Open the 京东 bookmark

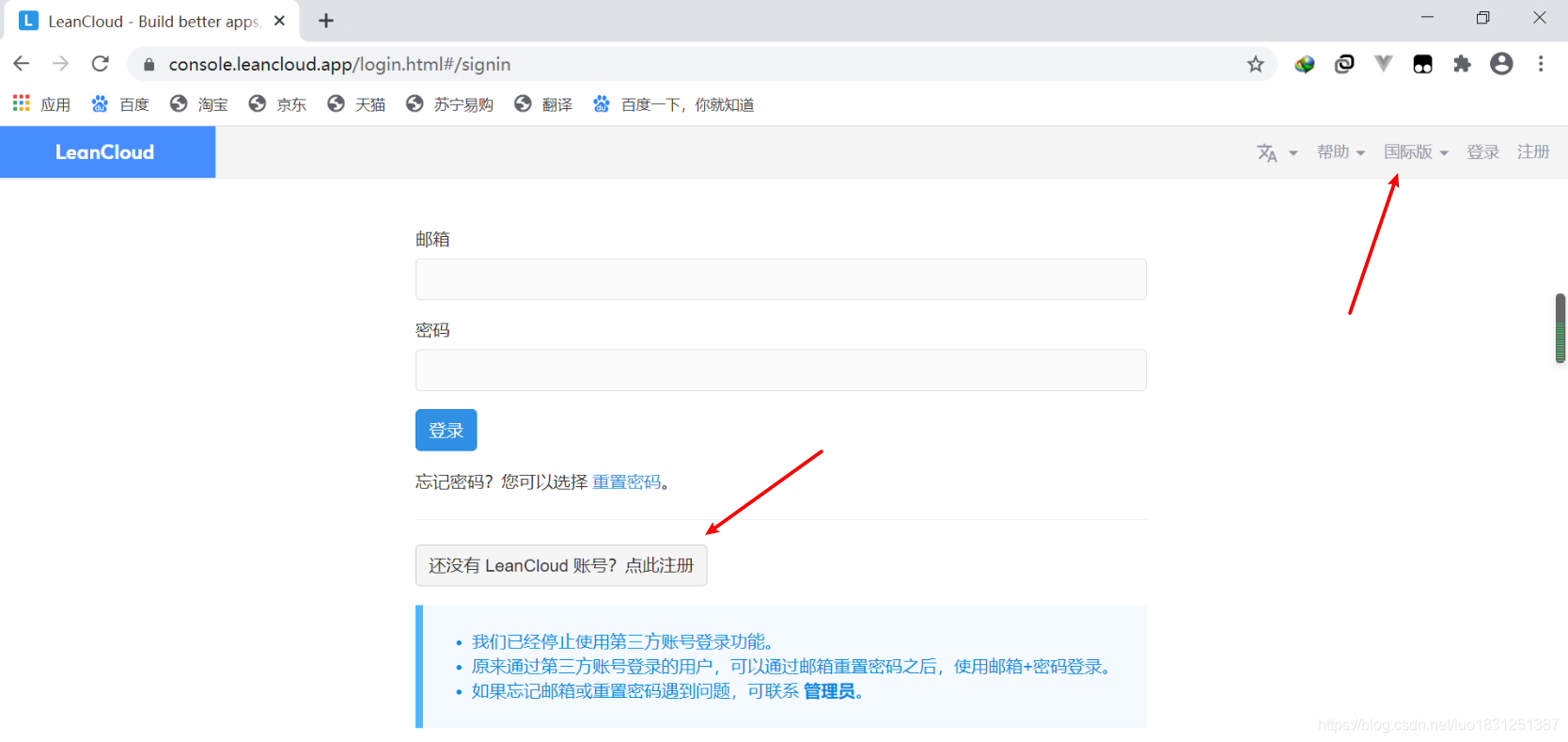tap(277, 104)
